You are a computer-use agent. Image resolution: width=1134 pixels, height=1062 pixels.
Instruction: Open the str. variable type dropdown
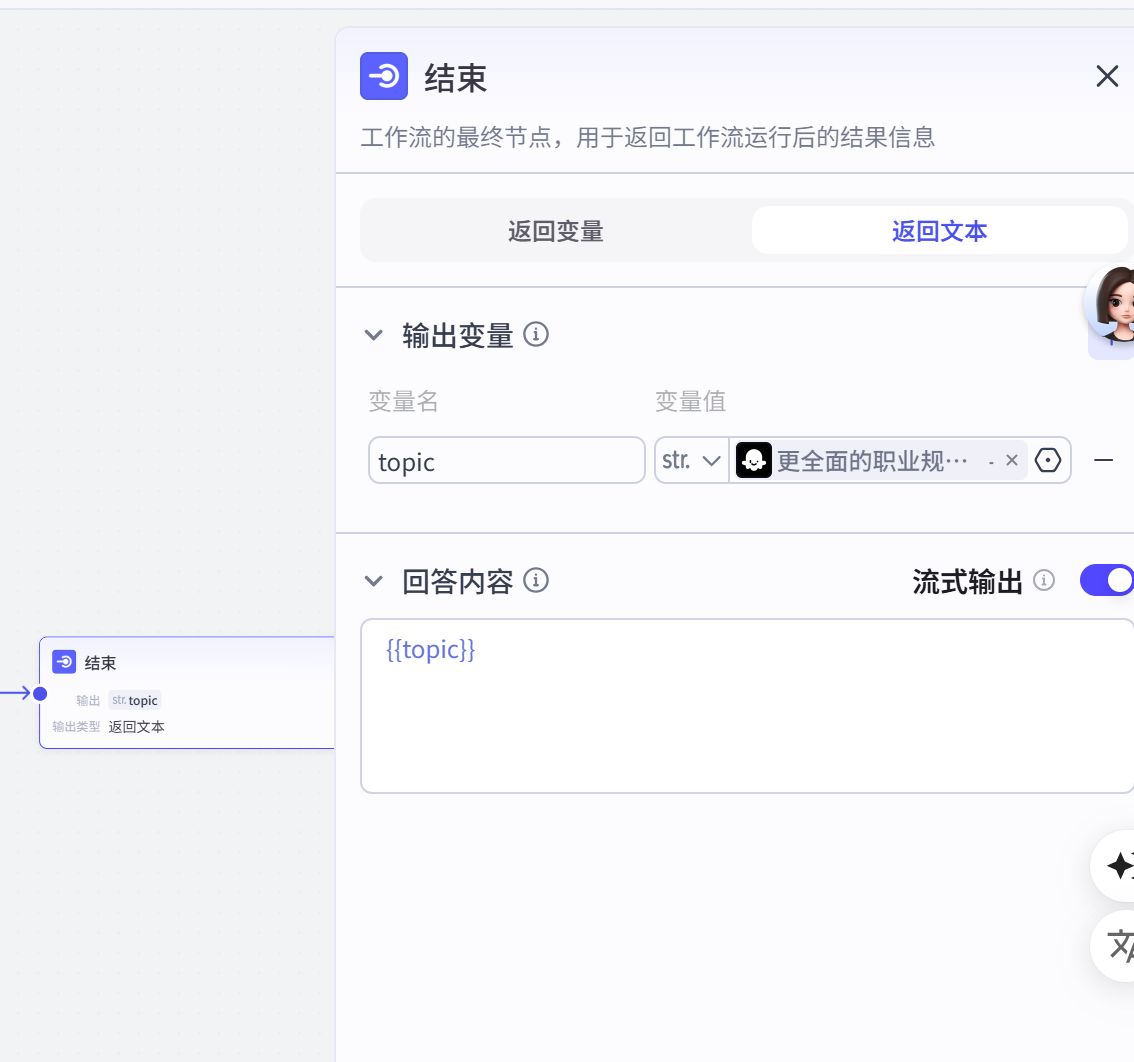691,460
